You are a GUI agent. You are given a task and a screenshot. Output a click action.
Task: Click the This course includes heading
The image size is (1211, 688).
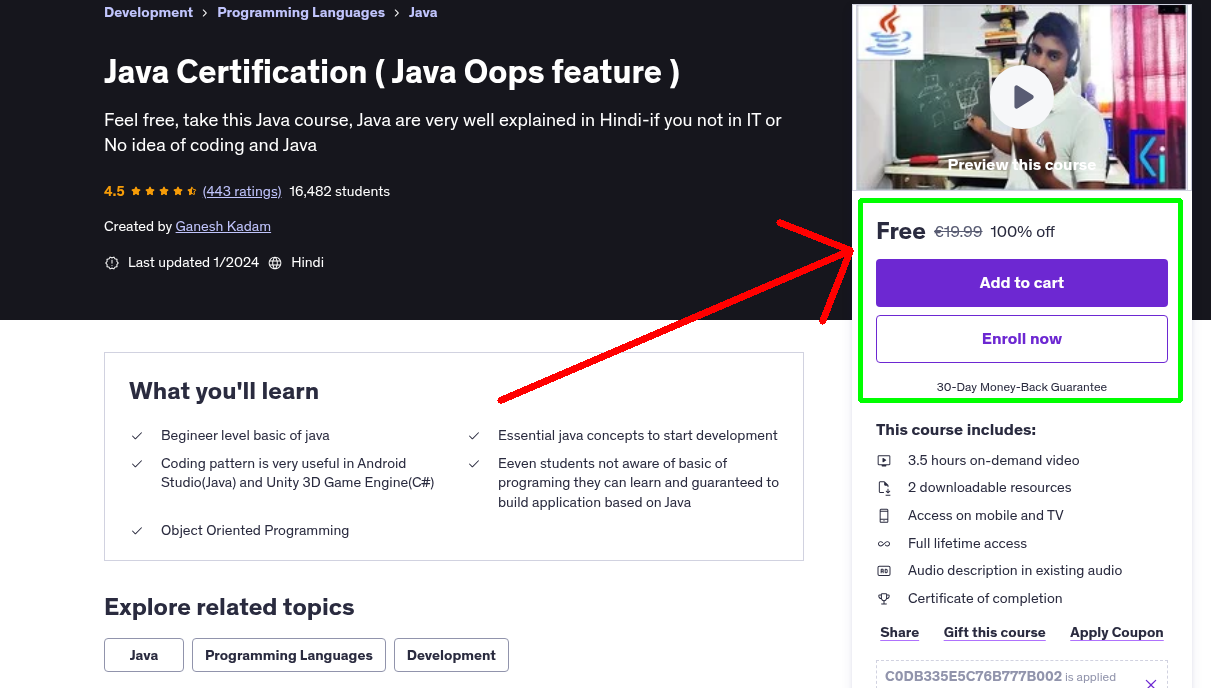pos(956,430)
